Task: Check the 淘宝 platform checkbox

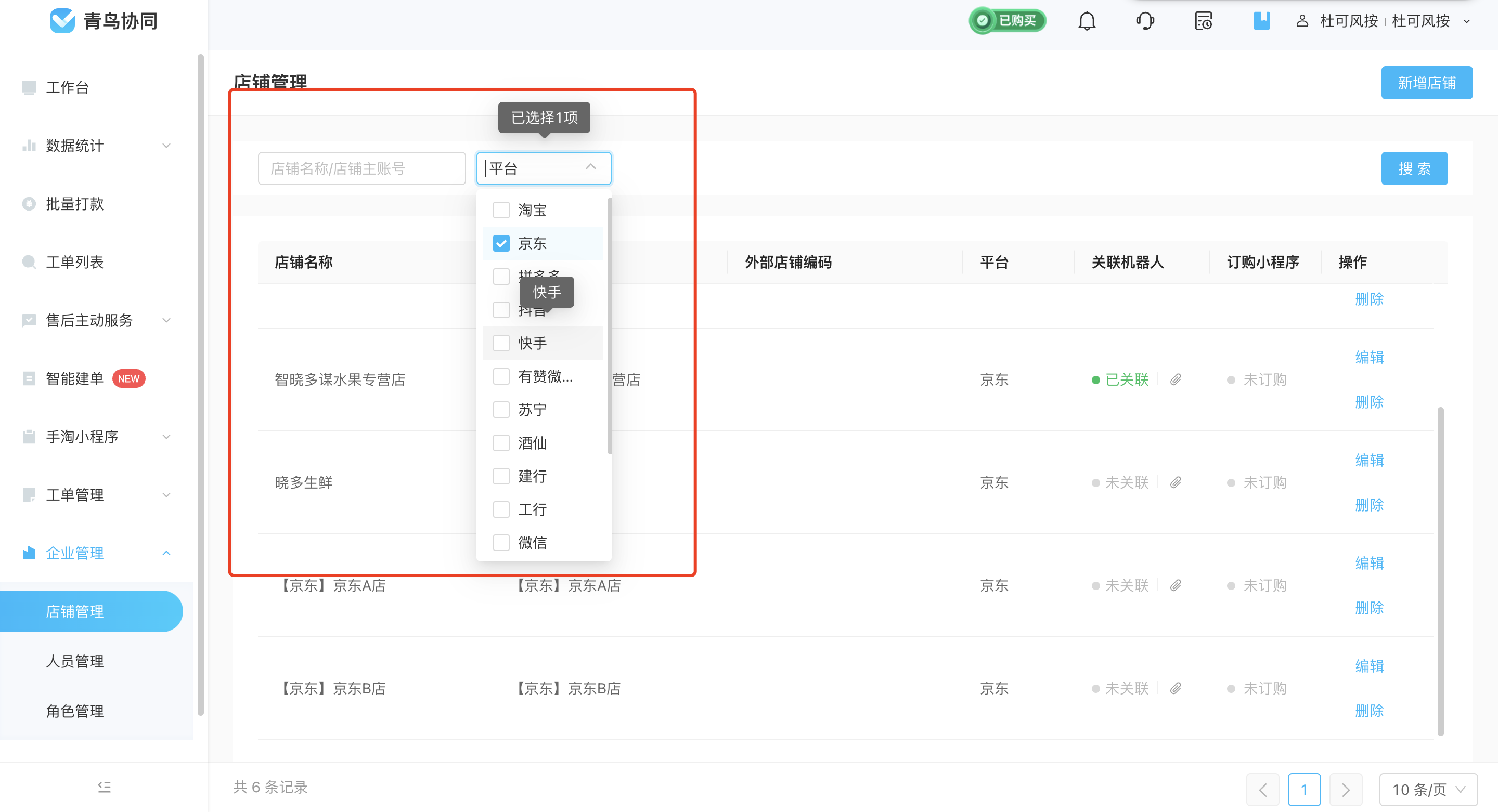Action: point(501,210)
